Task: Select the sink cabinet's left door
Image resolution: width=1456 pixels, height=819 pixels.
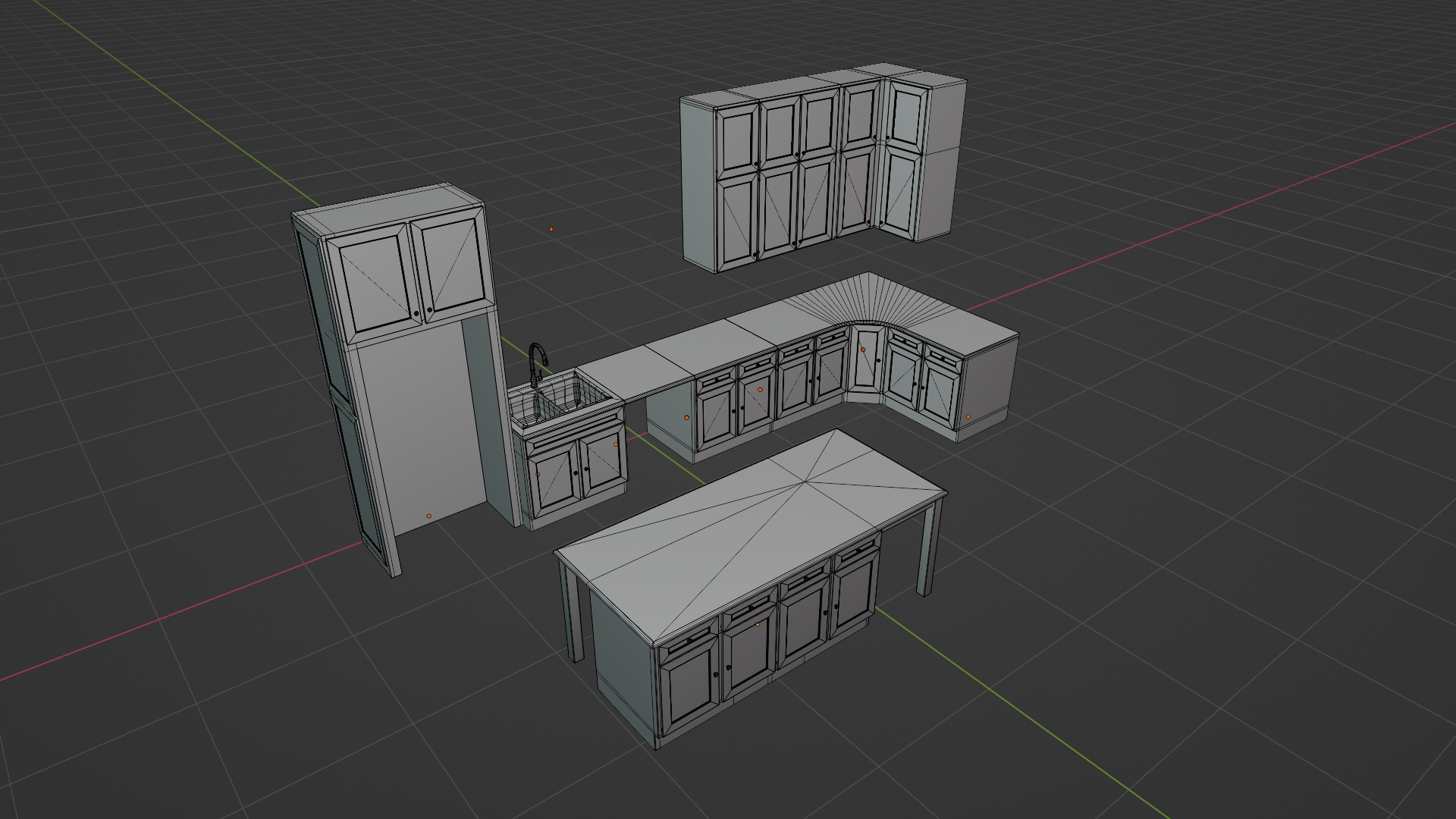Action: (554, 479)
